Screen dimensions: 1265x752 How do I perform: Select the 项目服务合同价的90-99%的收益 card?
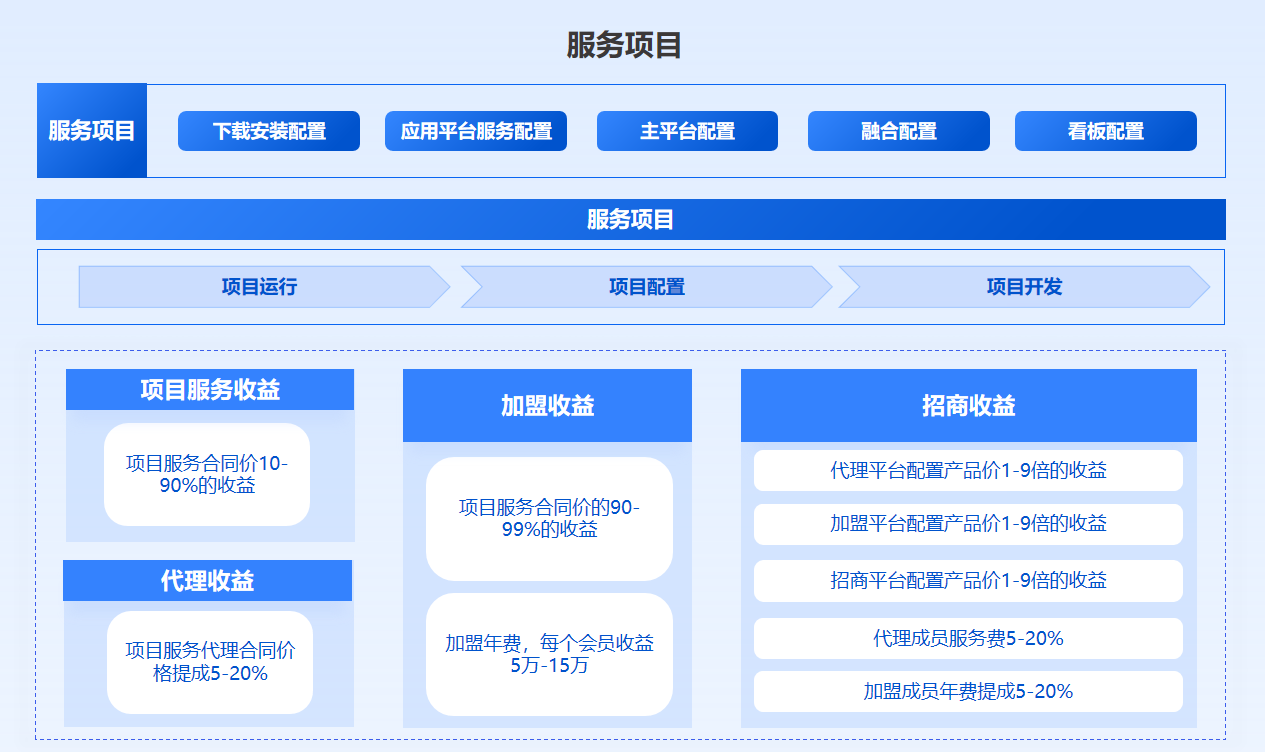(550, 519)
